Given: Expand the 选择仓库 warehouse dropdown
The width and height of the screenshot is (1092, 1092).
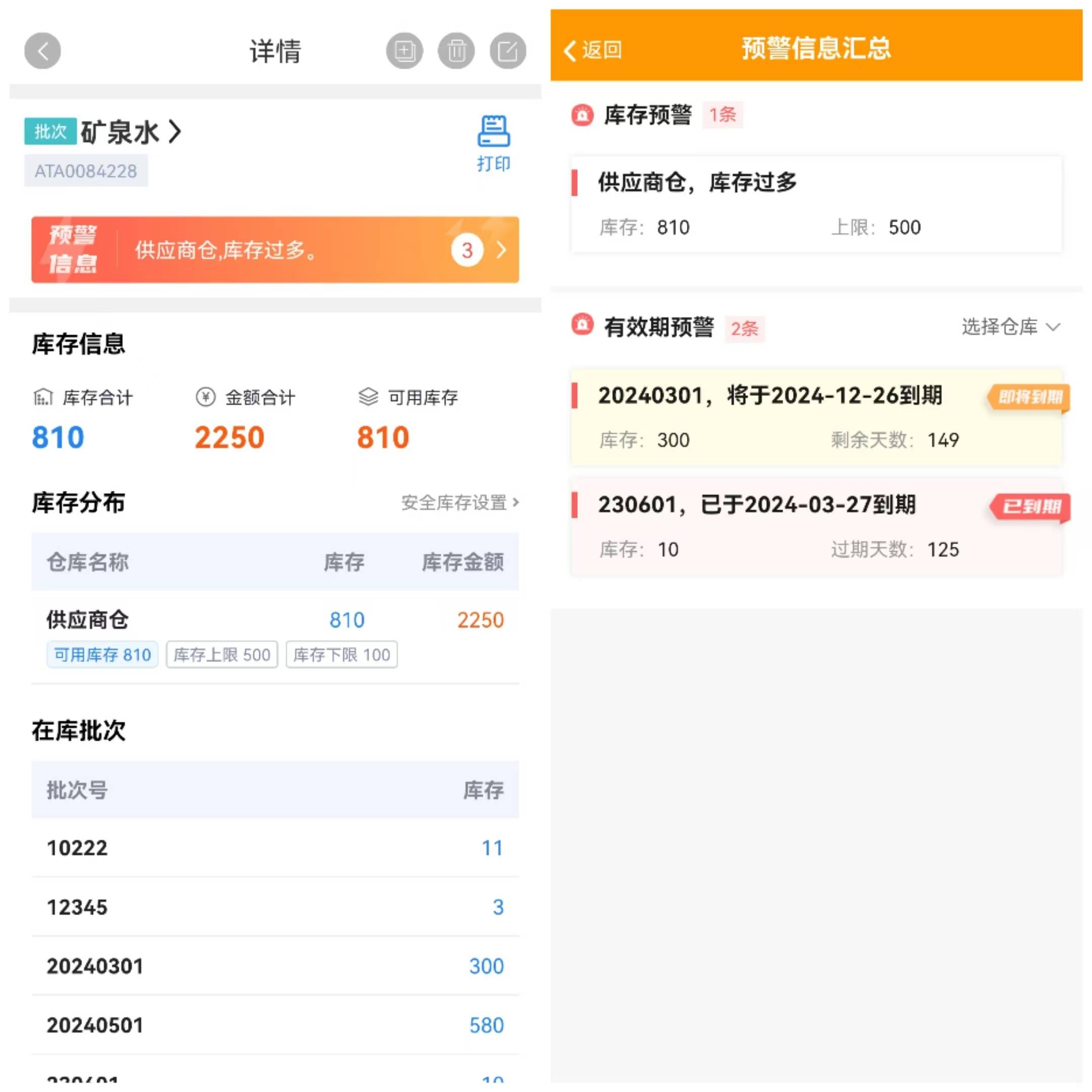Looking at the screenshot, I should tap(1011, 327).
